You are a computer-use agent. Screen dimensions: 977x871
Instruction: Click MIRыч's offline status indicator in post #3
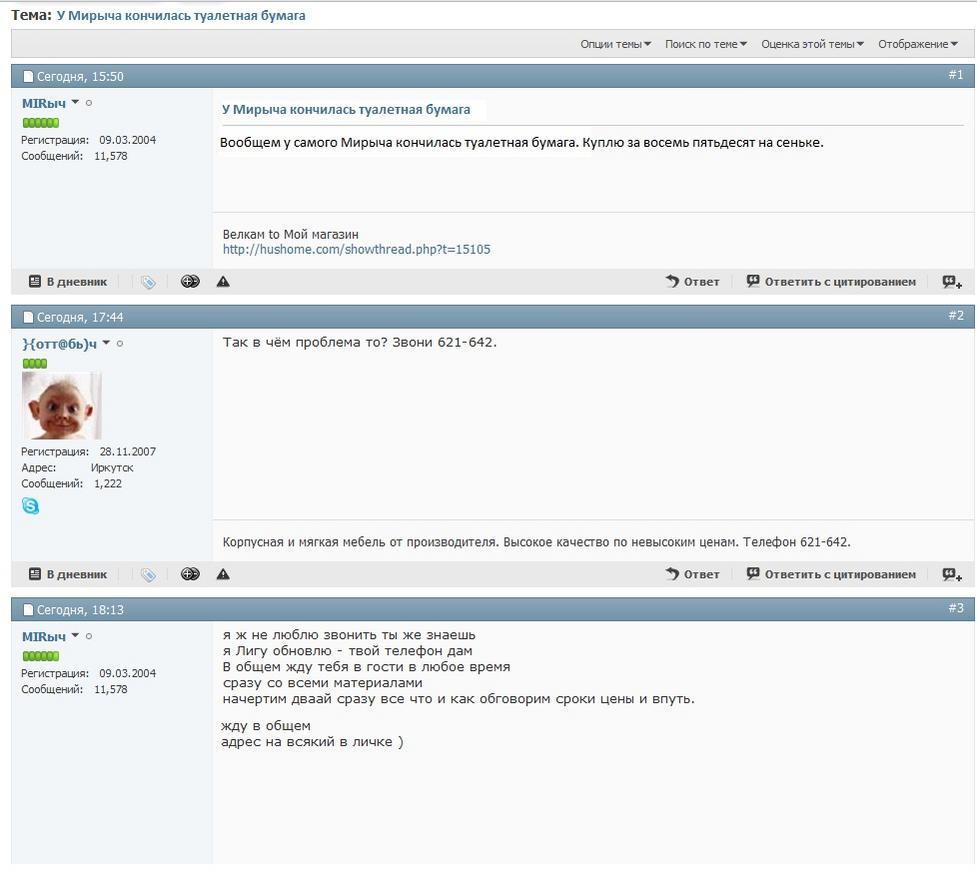click(89, 636)
